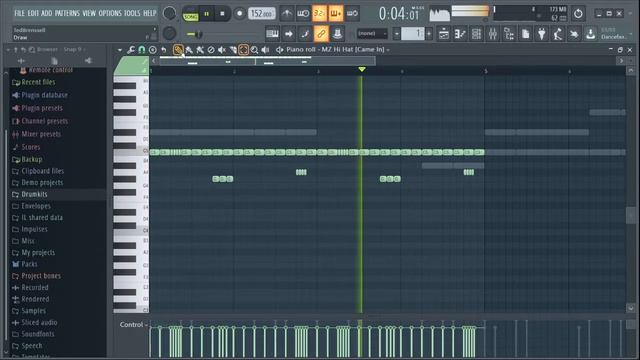Open the TOOLS menu
640x360 pixels.
click(132, 13)
